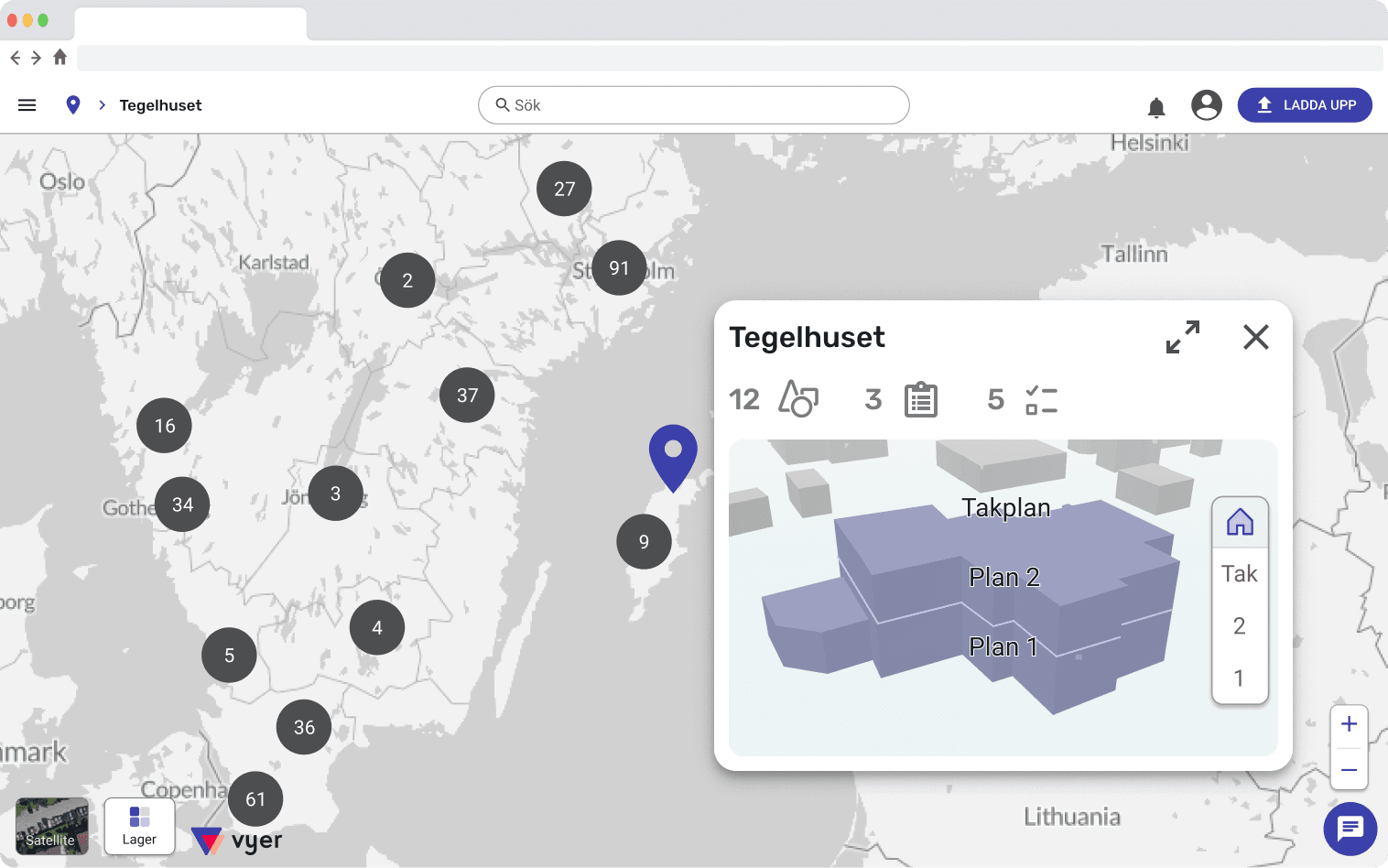Click the Sök search field
Screen dimensions: 1388x868
tap(693, 105)
